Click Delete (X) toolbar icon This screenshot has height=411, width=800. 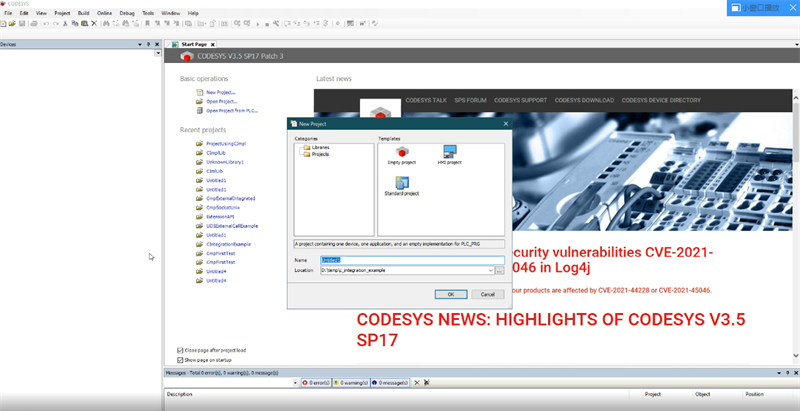pyautogui.click(x=94, y=23)
